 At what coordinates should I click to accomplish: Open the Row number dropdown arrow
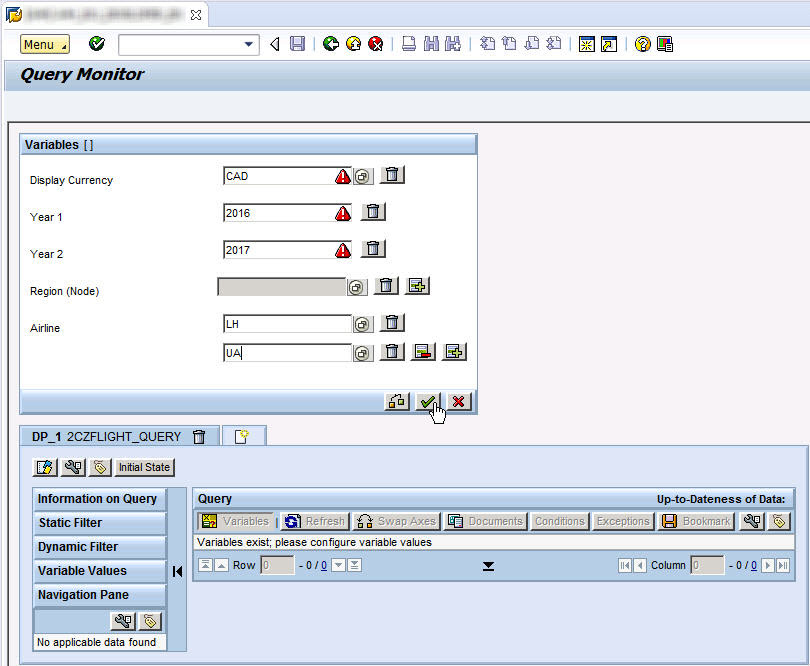[x=339, y=565]
